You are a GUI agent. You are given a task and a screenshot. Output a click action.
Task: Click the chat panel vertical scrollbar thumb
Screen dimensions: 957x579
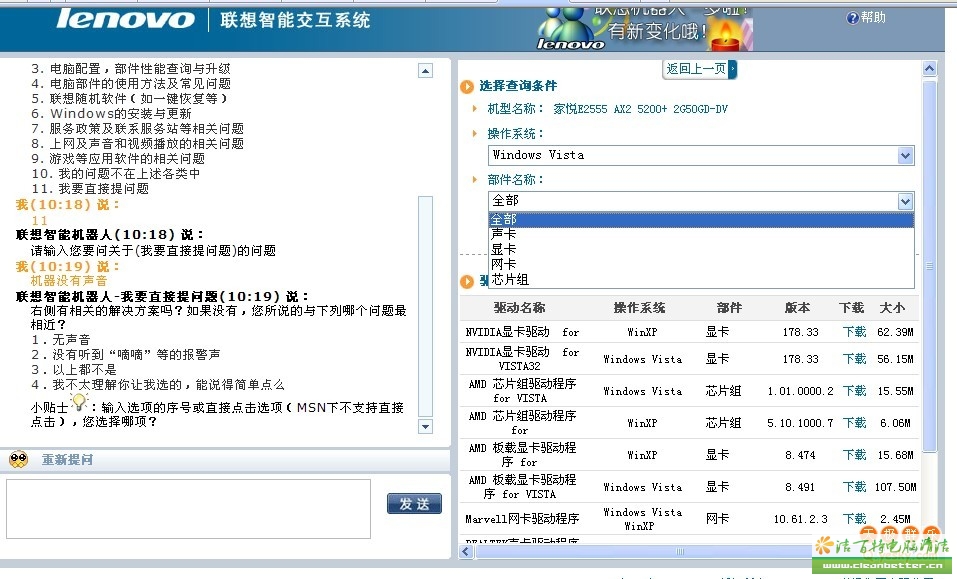(425, 306)
